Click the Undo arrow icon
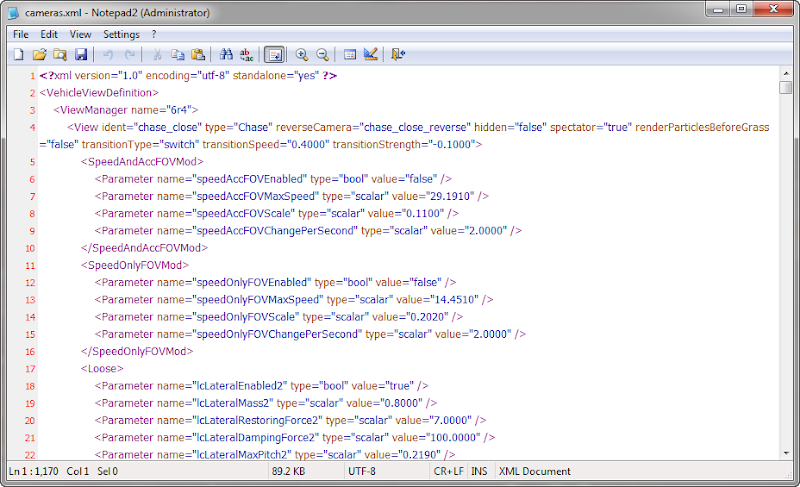The width and height of the screenshot is (800, 487). click(x=108, y=55)
